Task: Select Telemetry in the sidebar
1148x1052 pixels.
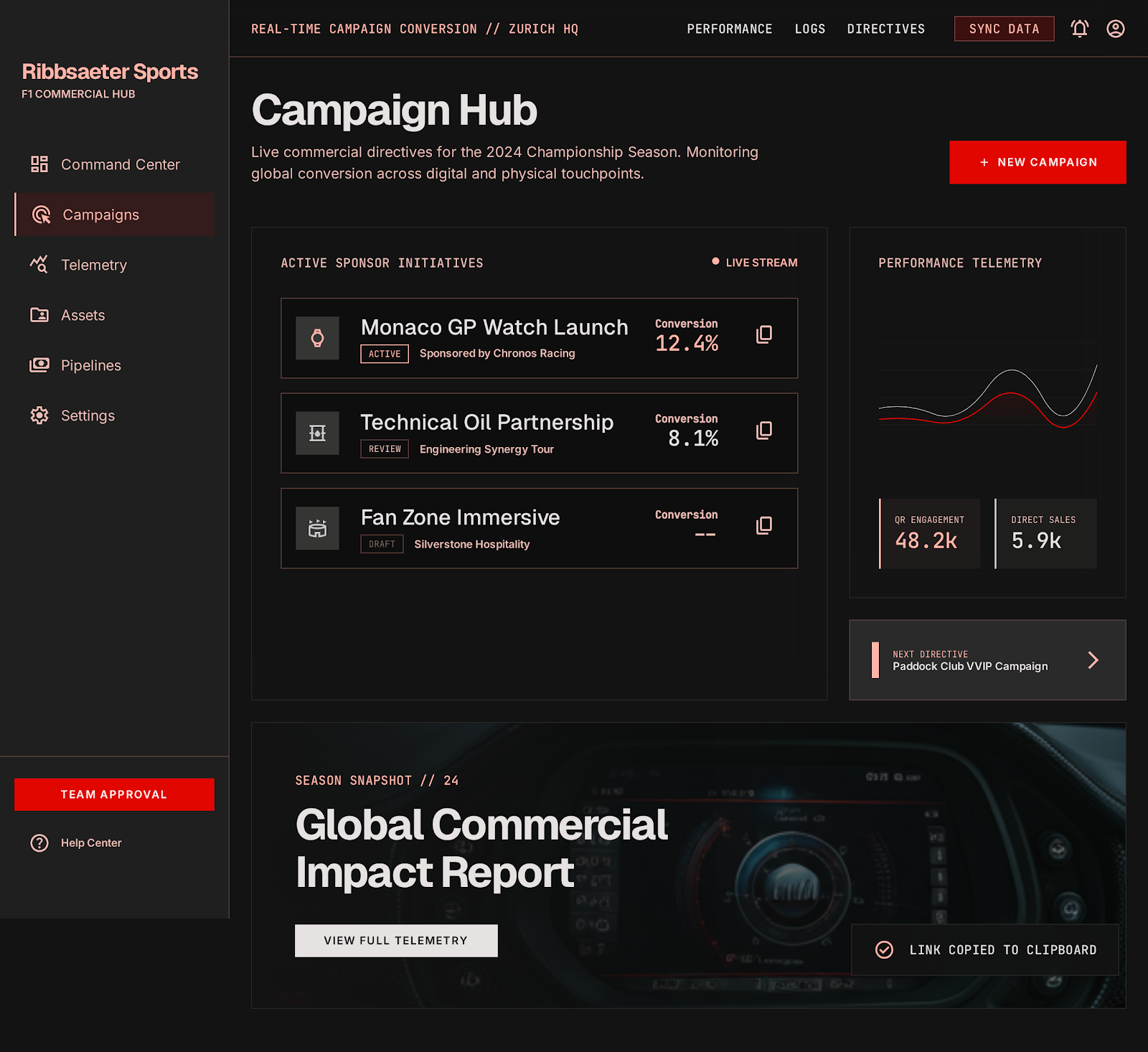Action: coord(115,265)
